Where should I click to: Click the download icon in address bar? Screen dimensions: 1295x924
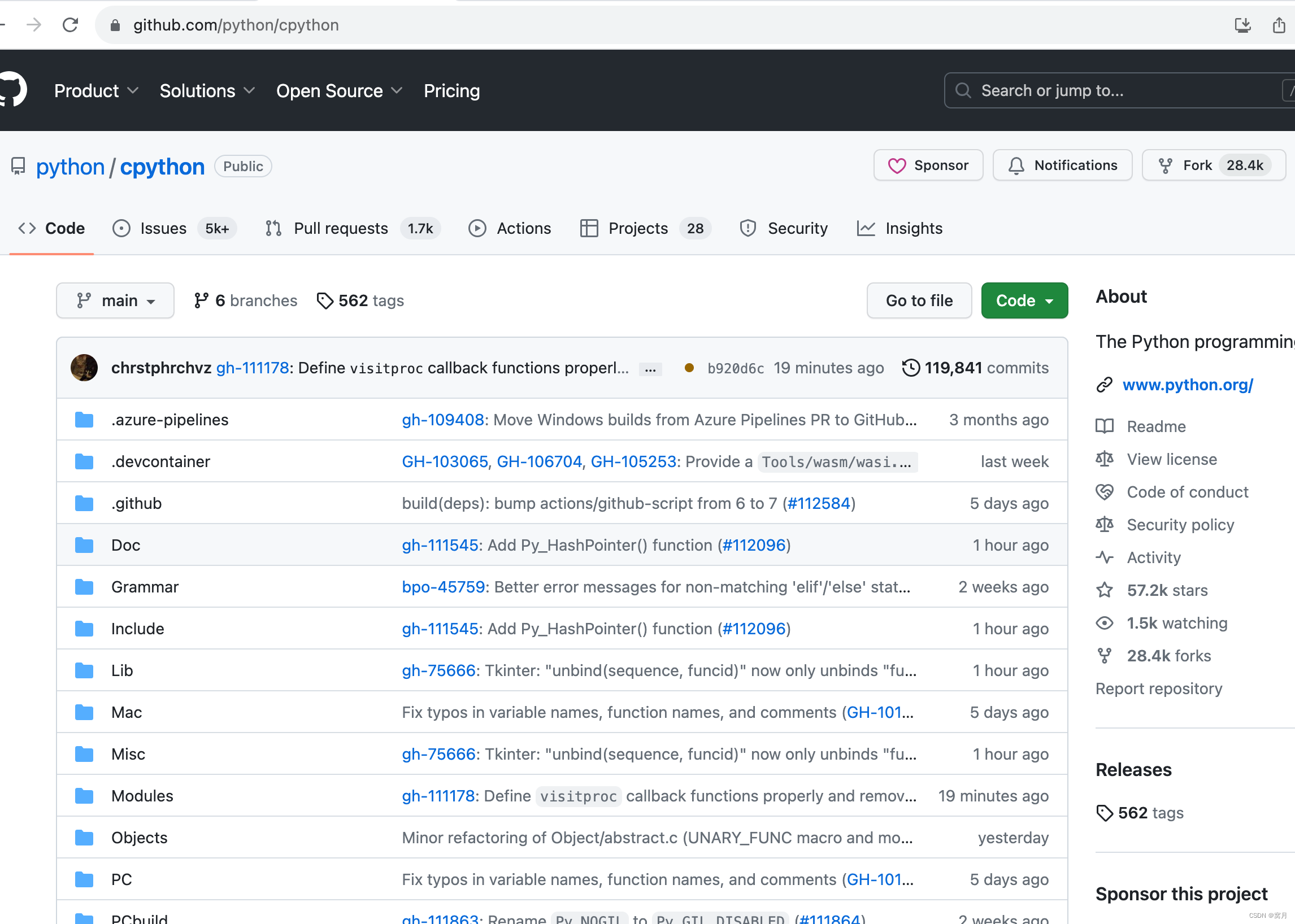(x=1242, y=25)
